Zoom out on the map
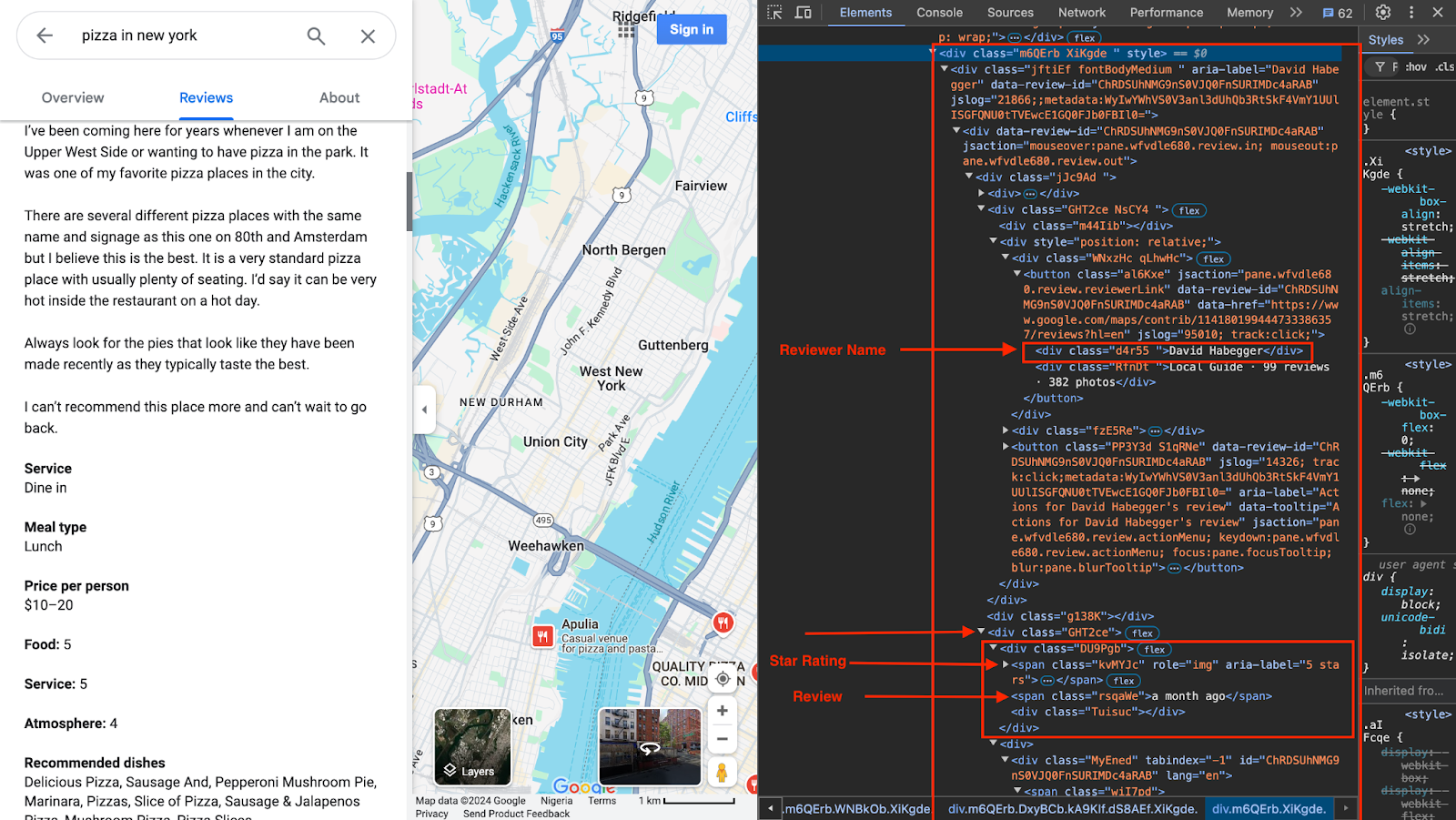Viewport: 1456px width, 820px height. pyautogui.click(x=722, y=739)
